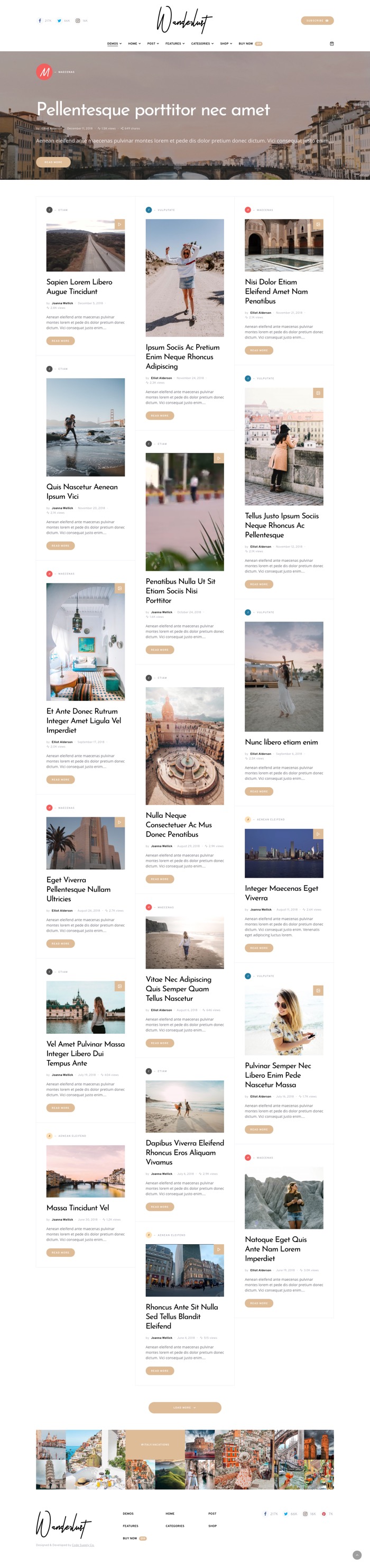
Task: Open the Nunc libero etiam enim post title
Action: point(281,742)
